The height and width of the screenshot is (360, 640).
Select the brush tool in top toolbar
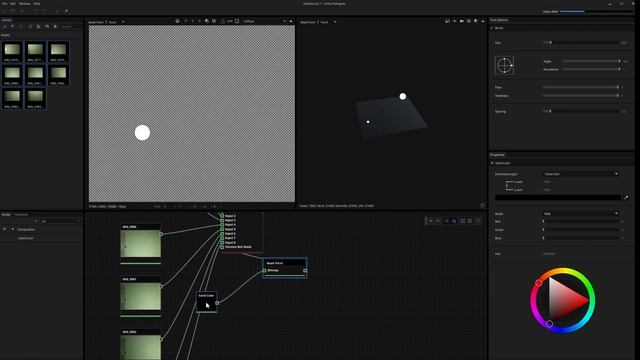pyautogui.click(x=58, y=11)
